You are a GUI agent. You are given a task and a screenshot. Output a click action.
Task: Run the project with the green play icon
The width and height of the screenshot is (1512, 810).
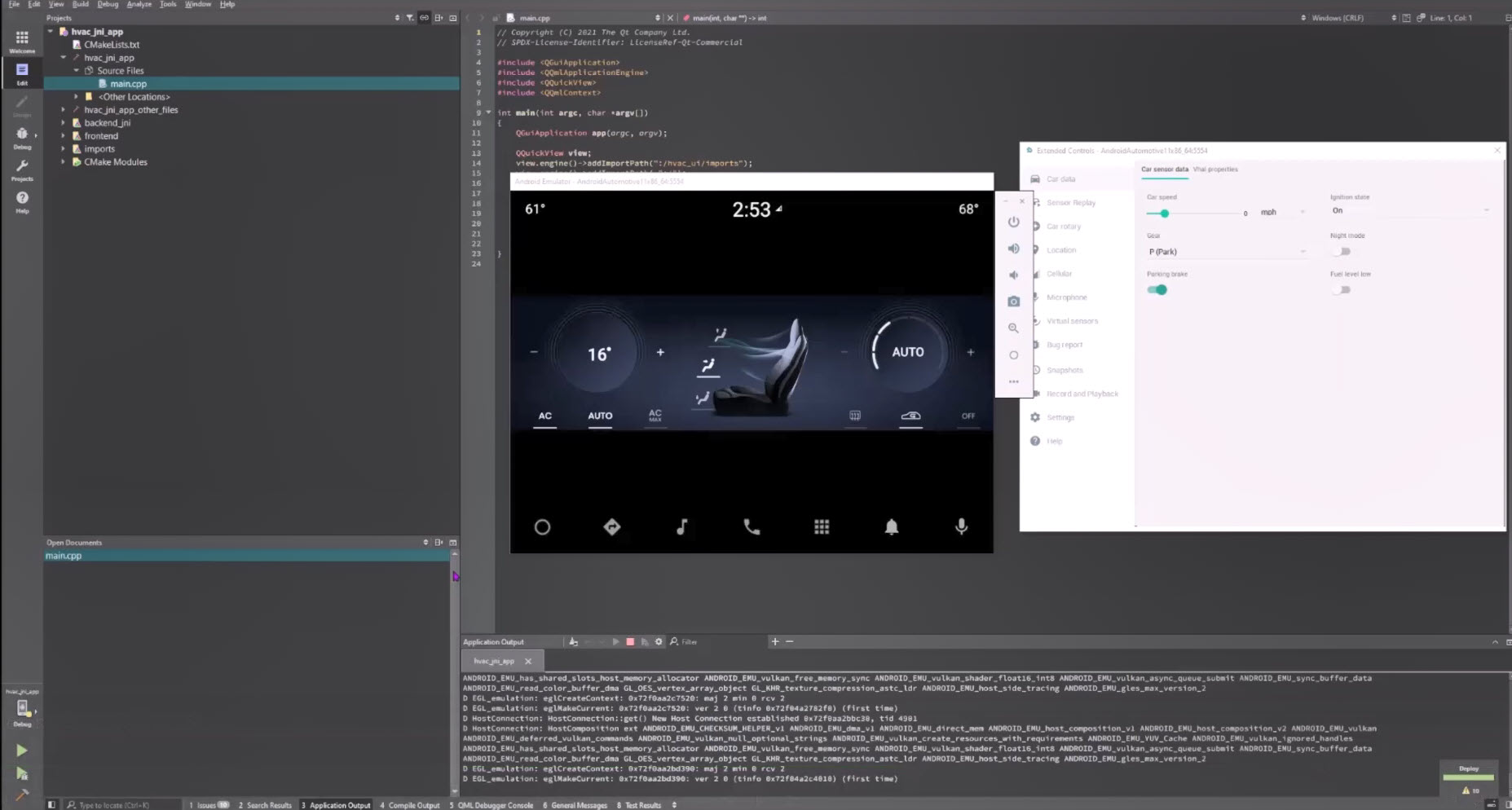coord(21,751)
